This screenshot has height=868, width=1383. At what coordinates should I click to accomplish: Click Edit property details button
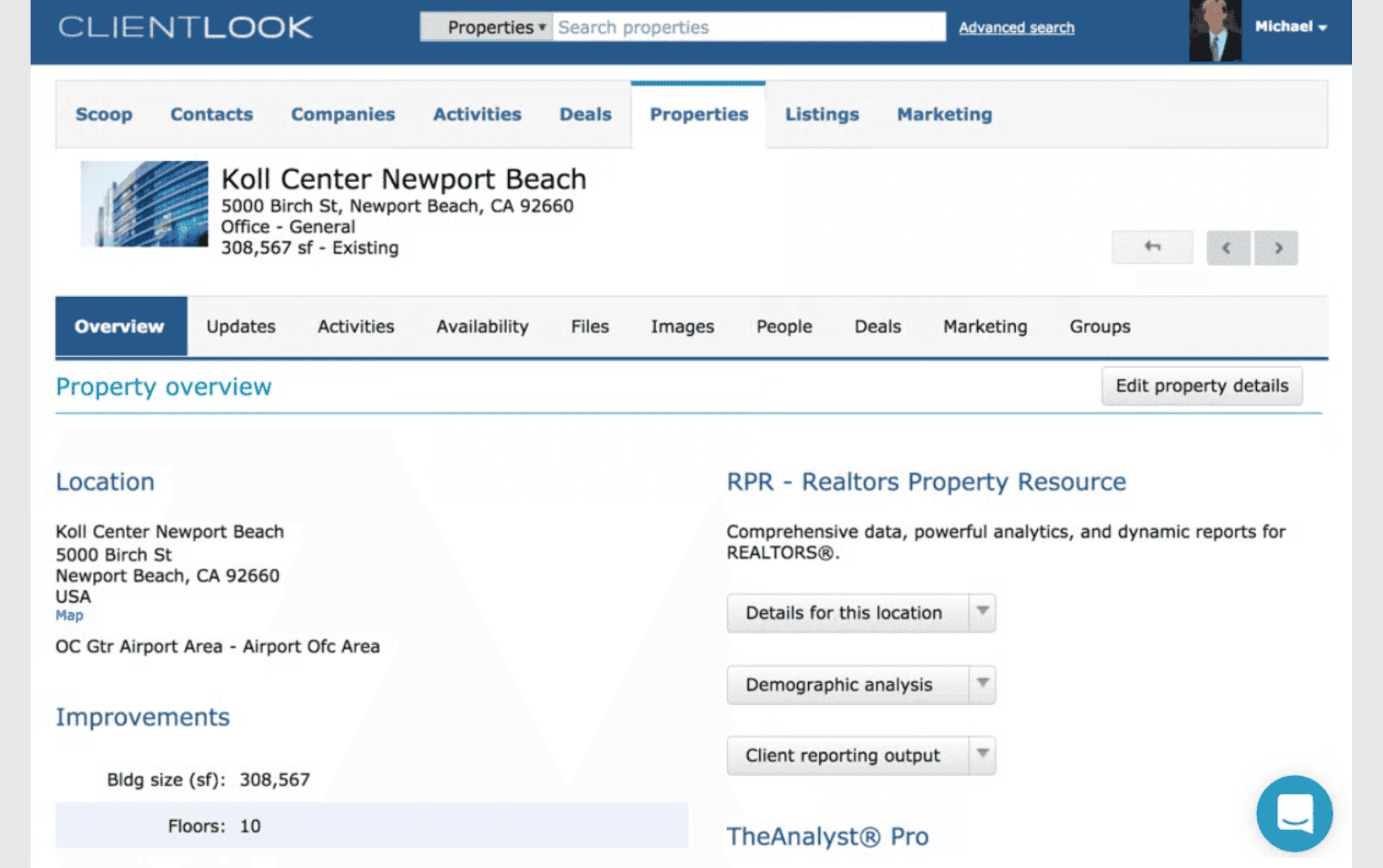click(1202, 386)
